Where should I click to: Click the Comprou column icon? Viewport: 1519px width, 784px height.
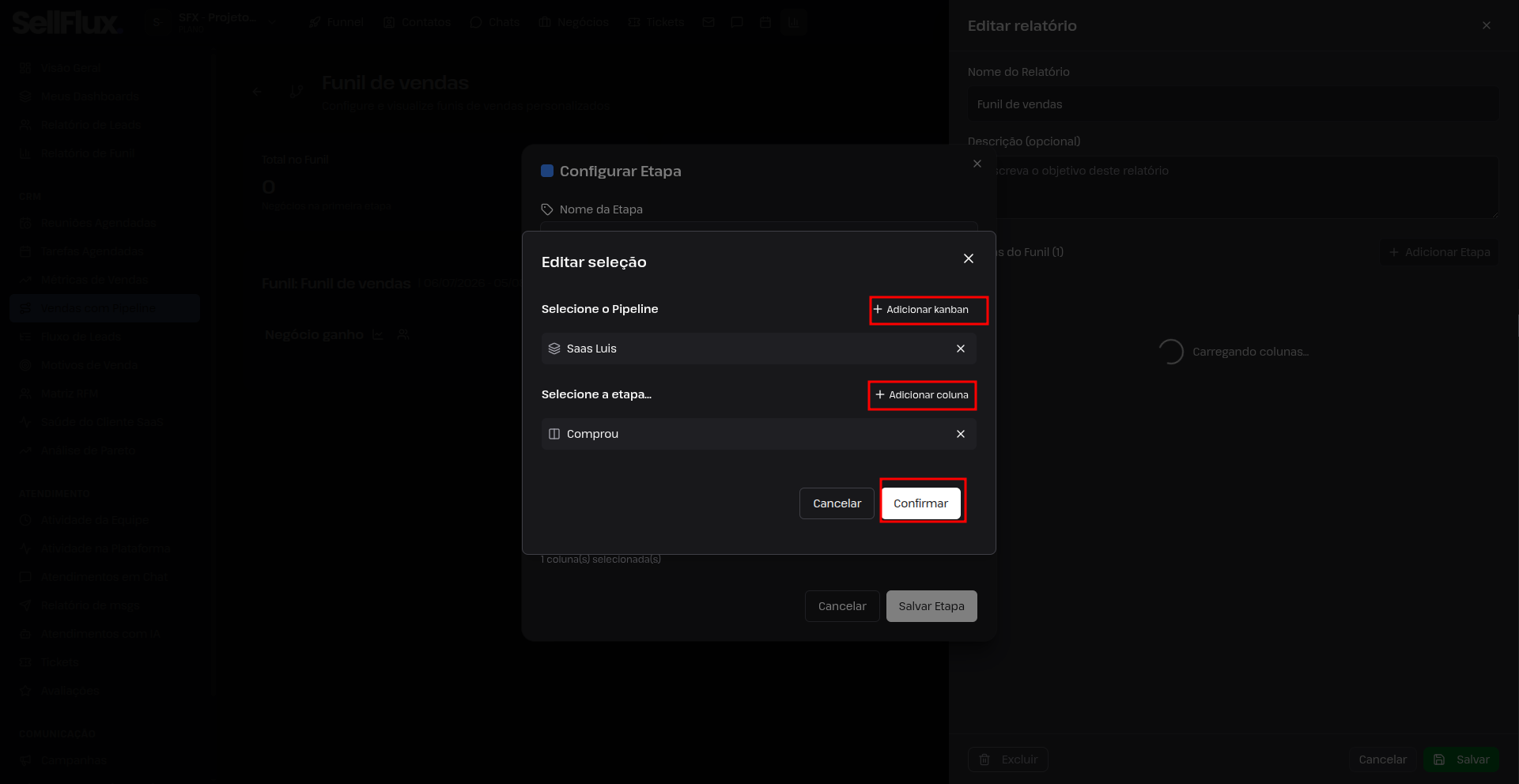tap(554, 434)
